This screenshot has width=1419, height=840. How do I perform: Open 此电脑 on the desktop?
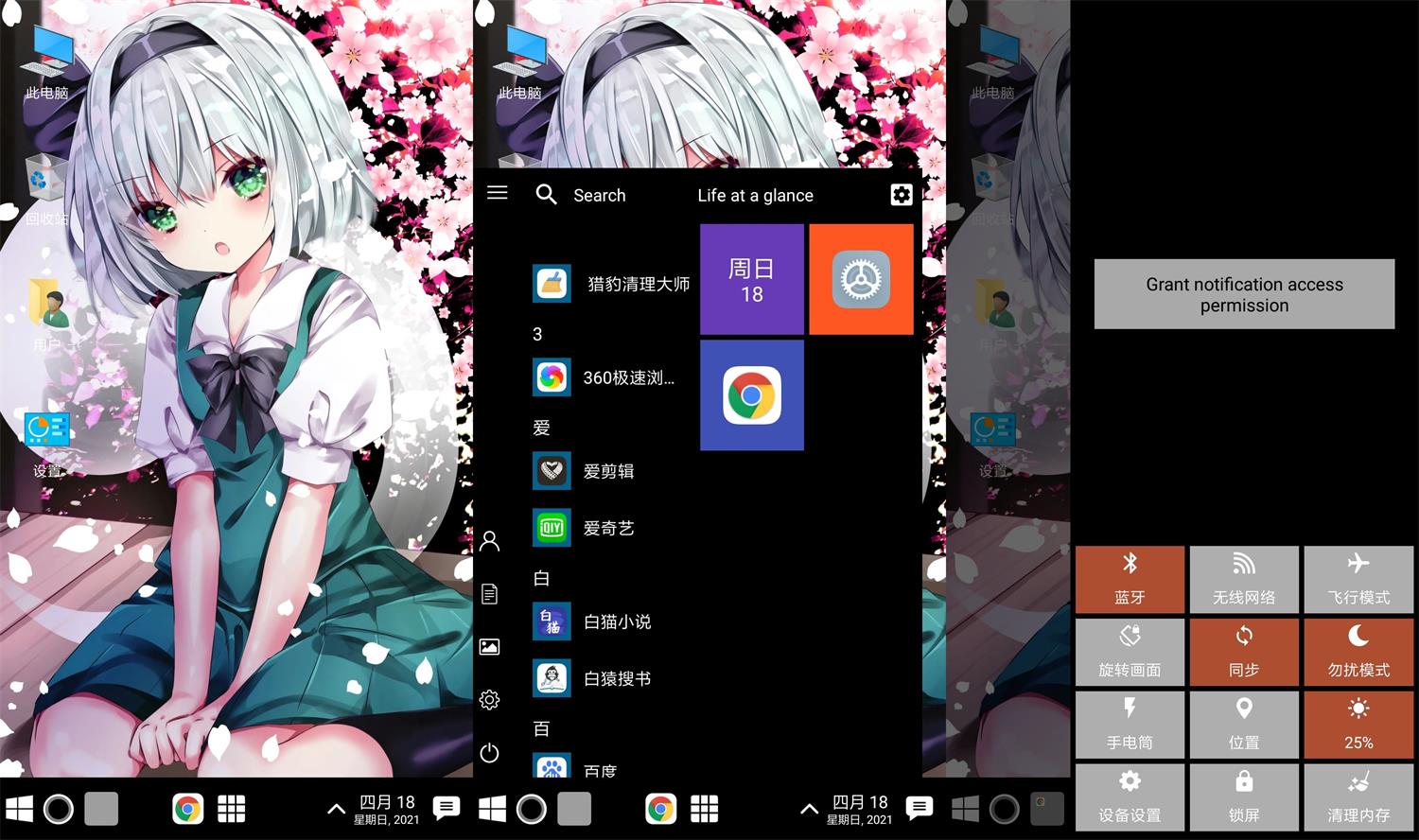point(47,57)
